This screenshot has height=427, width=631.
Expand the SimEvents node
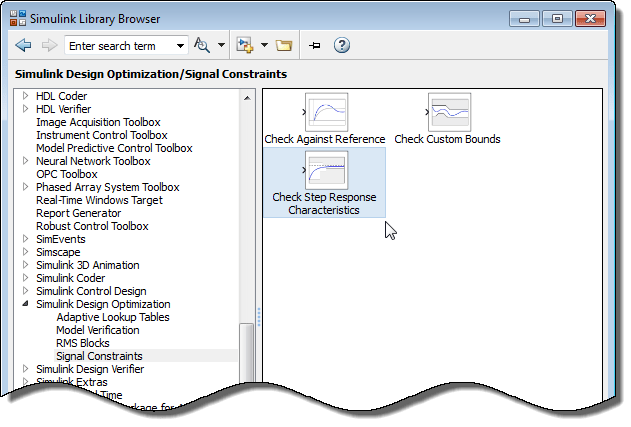25,239
